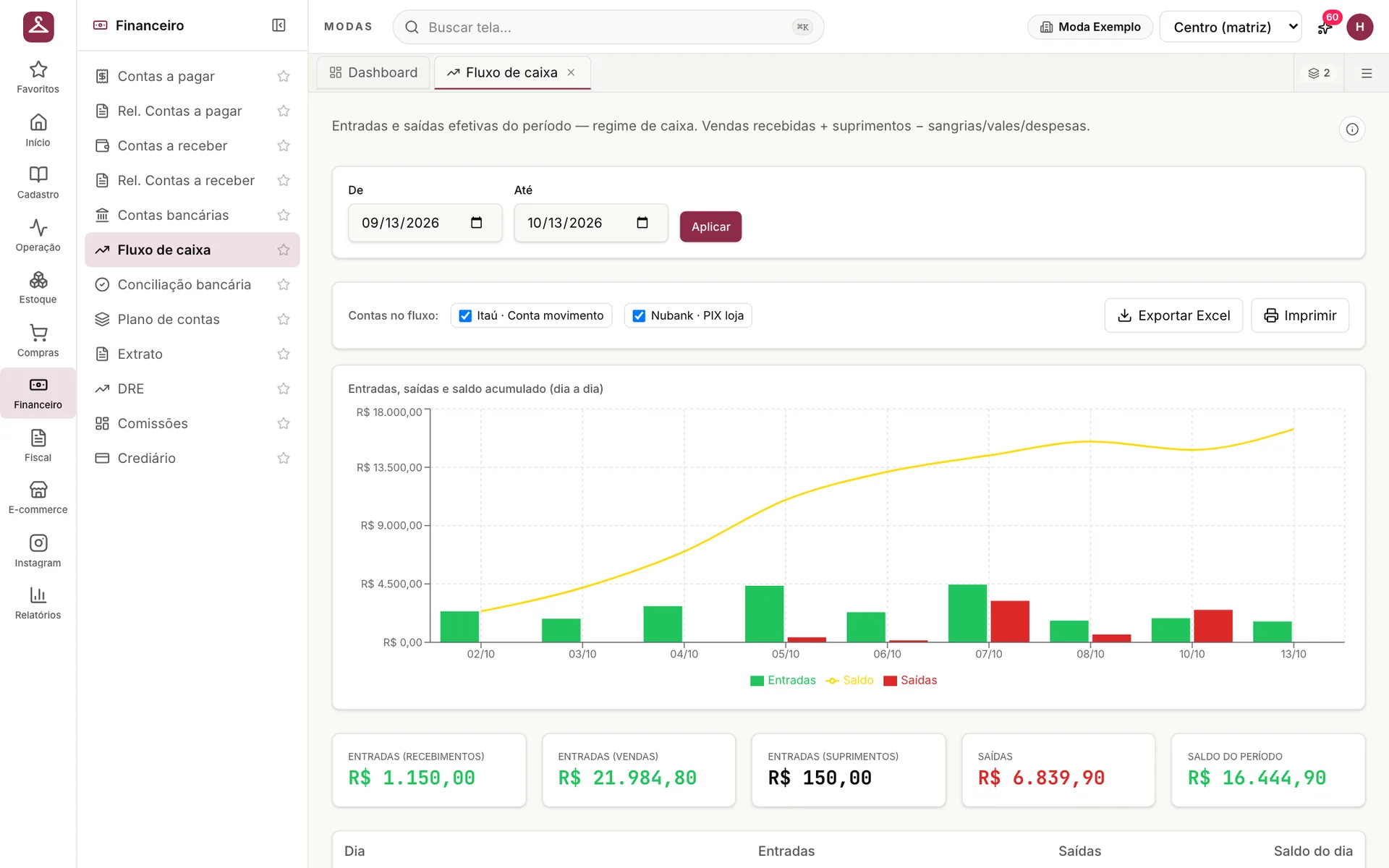Favorite Contas a pagar with its star

(x=284, y=76)
